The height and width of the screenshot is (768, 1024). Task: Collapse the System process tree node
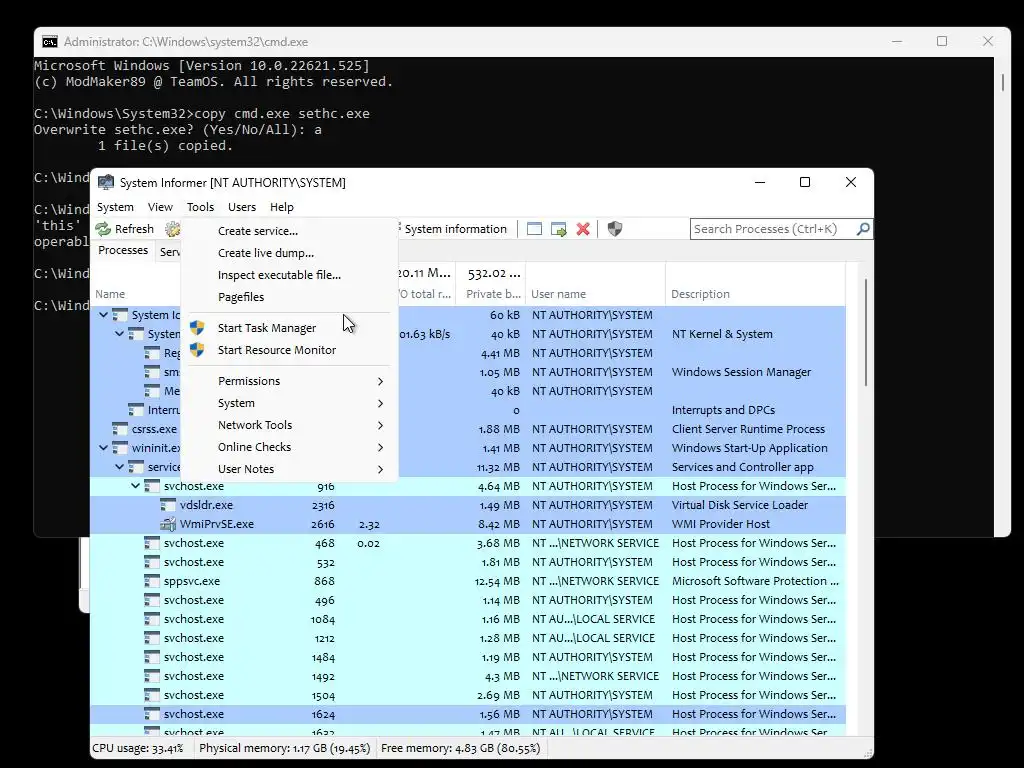coord(120,334)
